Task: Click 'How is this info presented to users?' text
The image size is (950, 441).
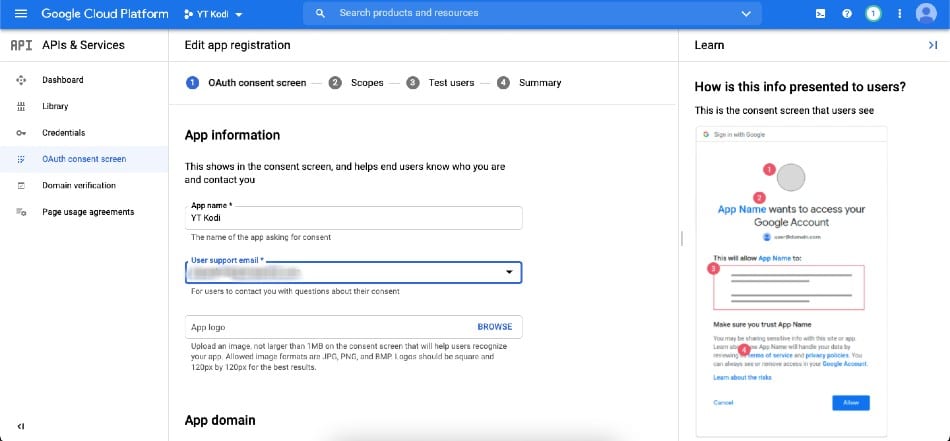Action: [800, 87]
